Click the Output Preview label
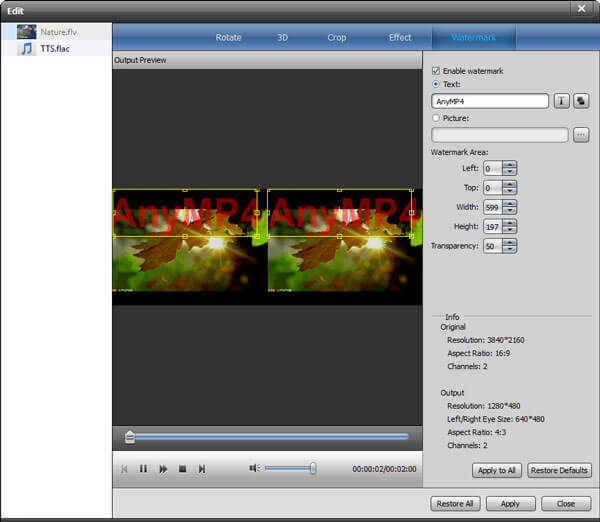The width and height of the screenshot is (600, 522). coord(140,60)
